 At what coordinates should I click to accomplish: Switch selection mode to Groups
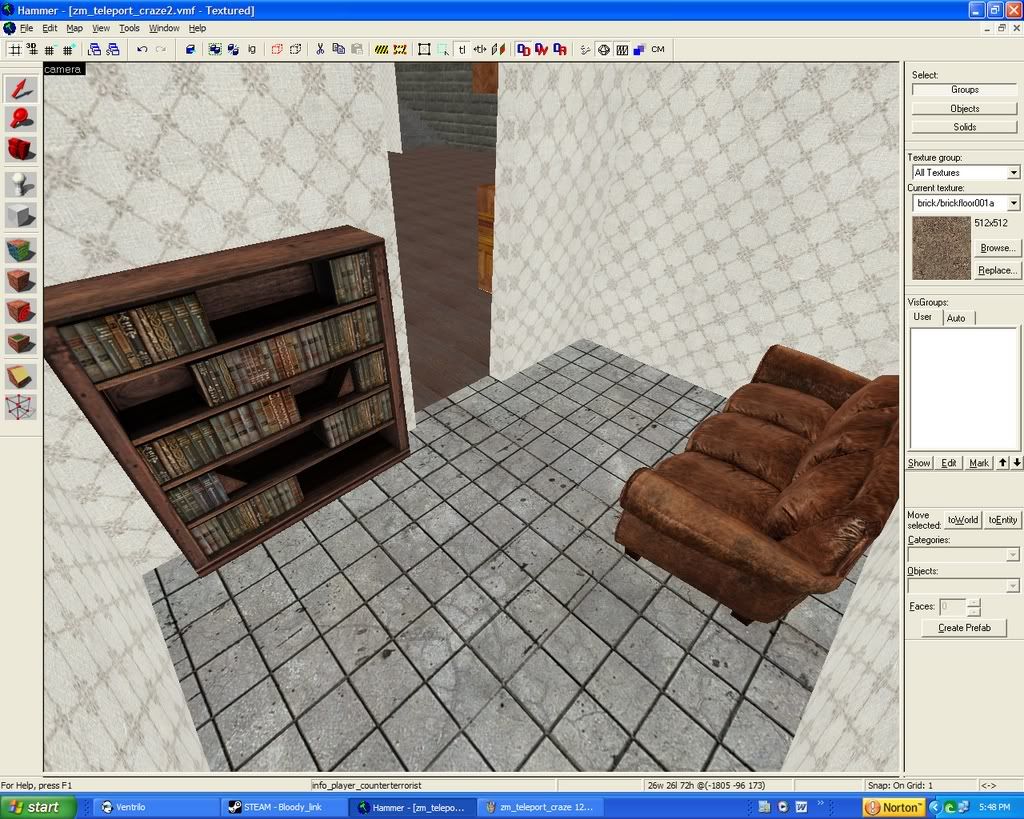(x=964, y=90)
